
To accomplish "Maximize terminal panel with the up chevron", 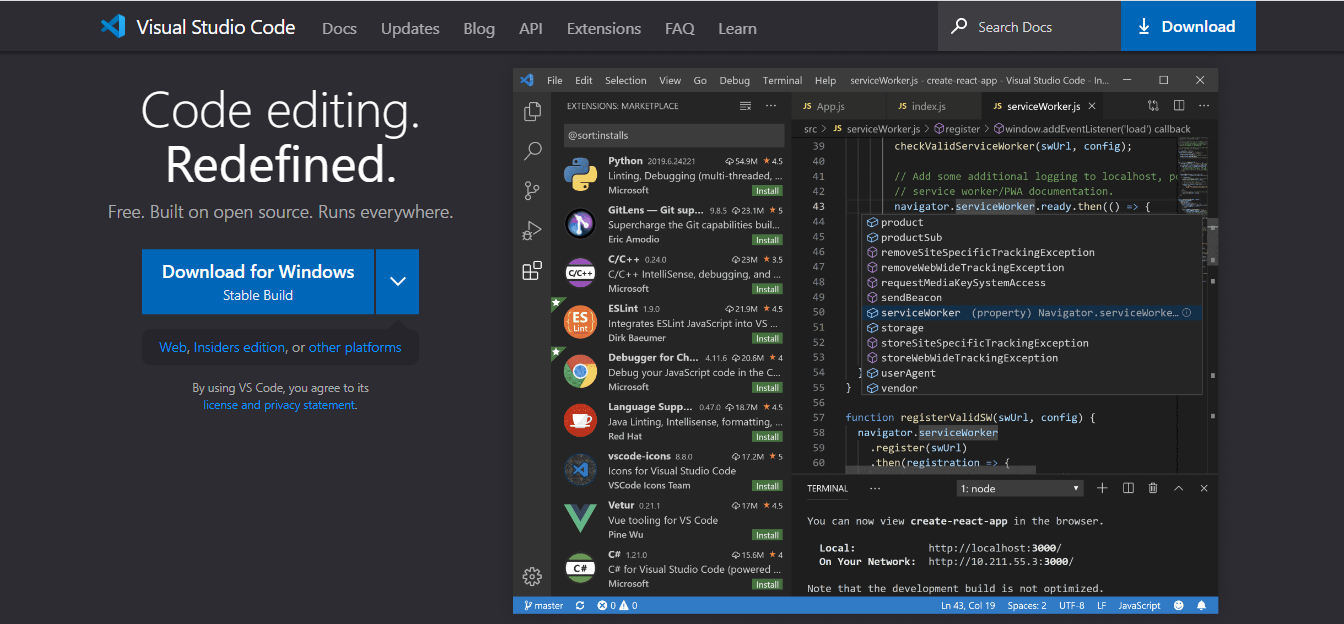I will (1178, 488).
